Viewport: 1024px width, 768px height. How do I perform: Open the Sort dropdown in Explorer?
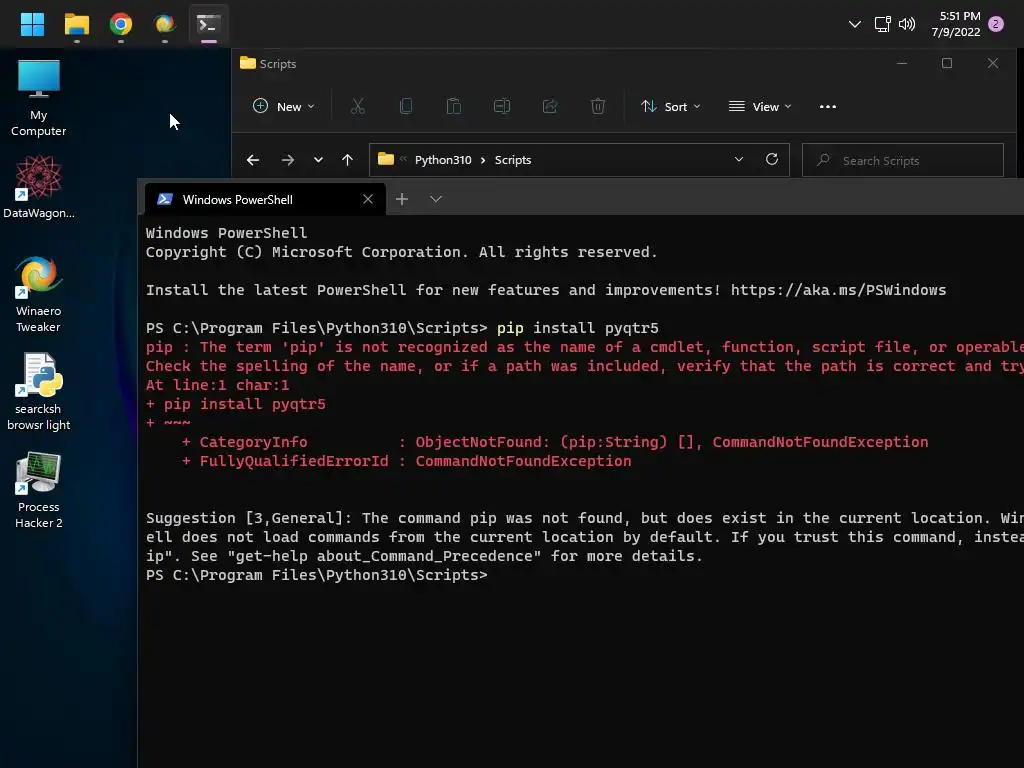coord(671,106)
